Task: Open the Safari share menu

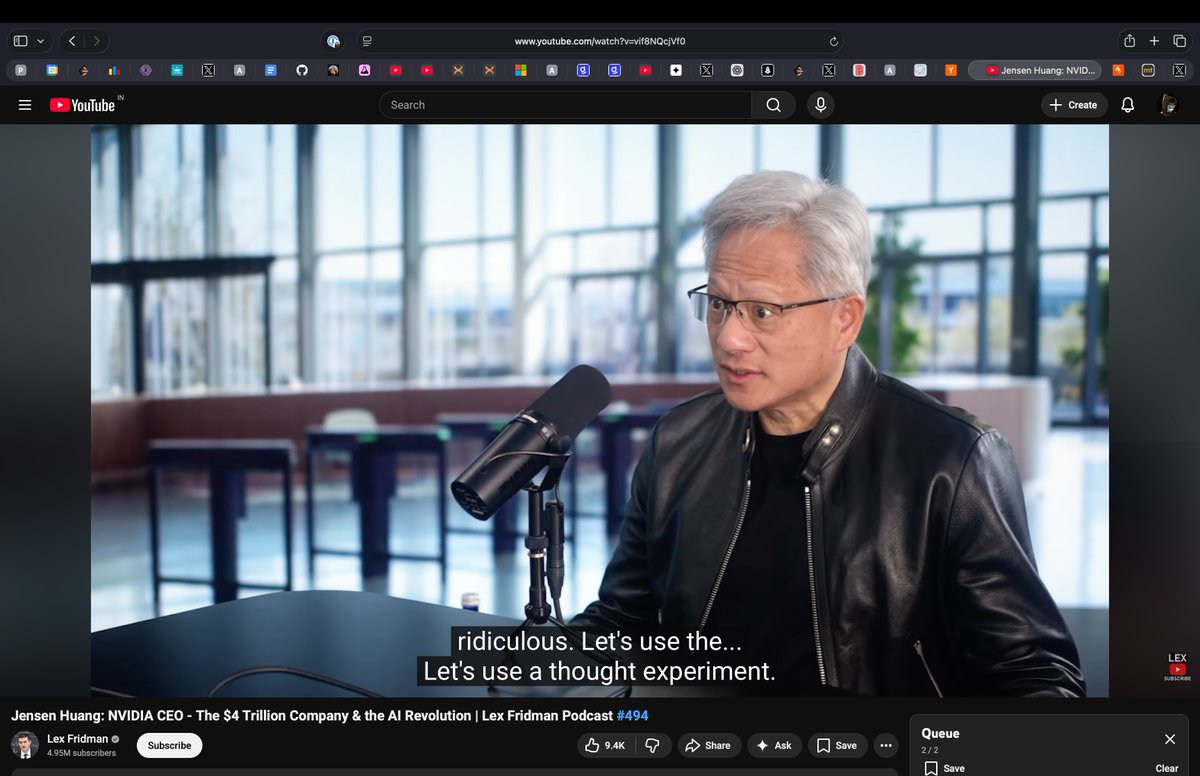Action: (x=1129, y=41)
